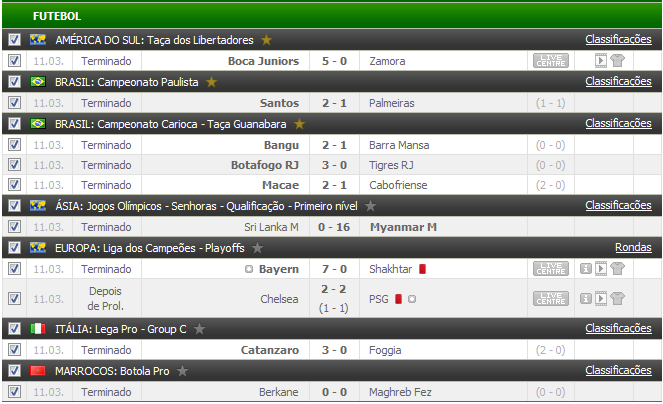Toggle checkbox for Campeonato Carioca league header
Screen dimensions: 663x404
pos(14,124)
